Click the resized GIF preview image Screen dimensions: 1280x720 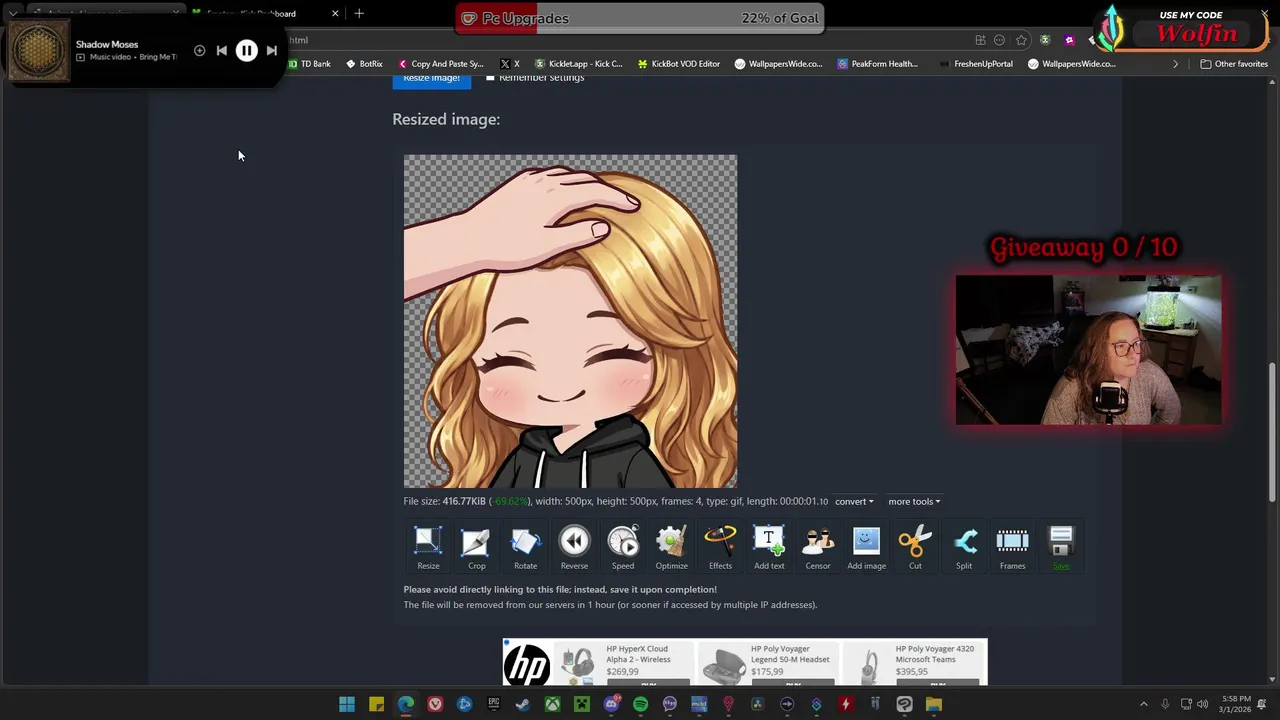tap(570, 321)
